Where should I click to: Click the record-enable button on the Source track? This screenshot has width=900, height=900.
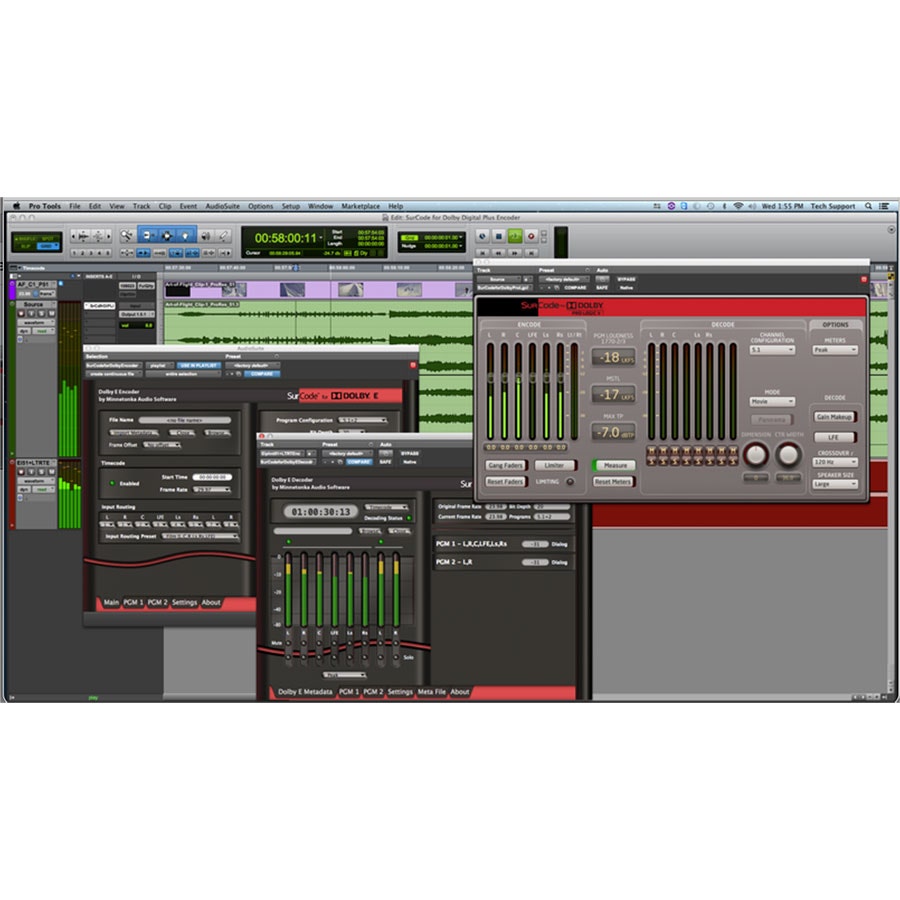[21, 314]
